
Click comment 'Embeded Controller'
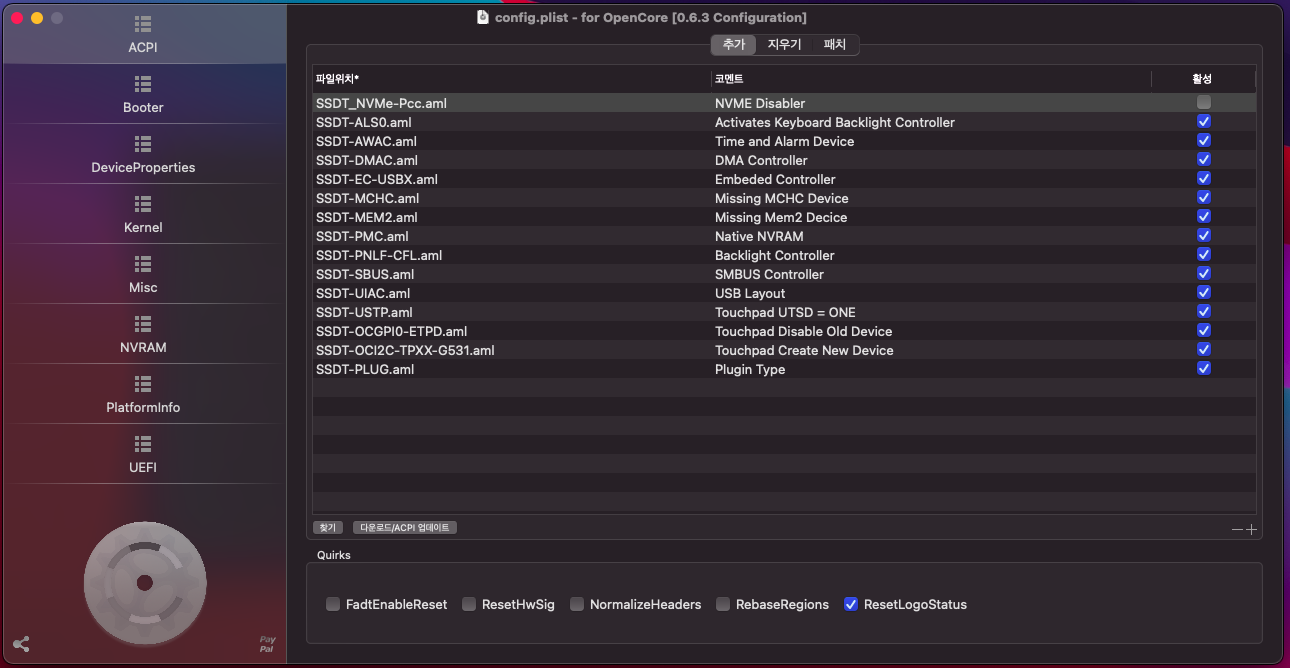point(775,179)
